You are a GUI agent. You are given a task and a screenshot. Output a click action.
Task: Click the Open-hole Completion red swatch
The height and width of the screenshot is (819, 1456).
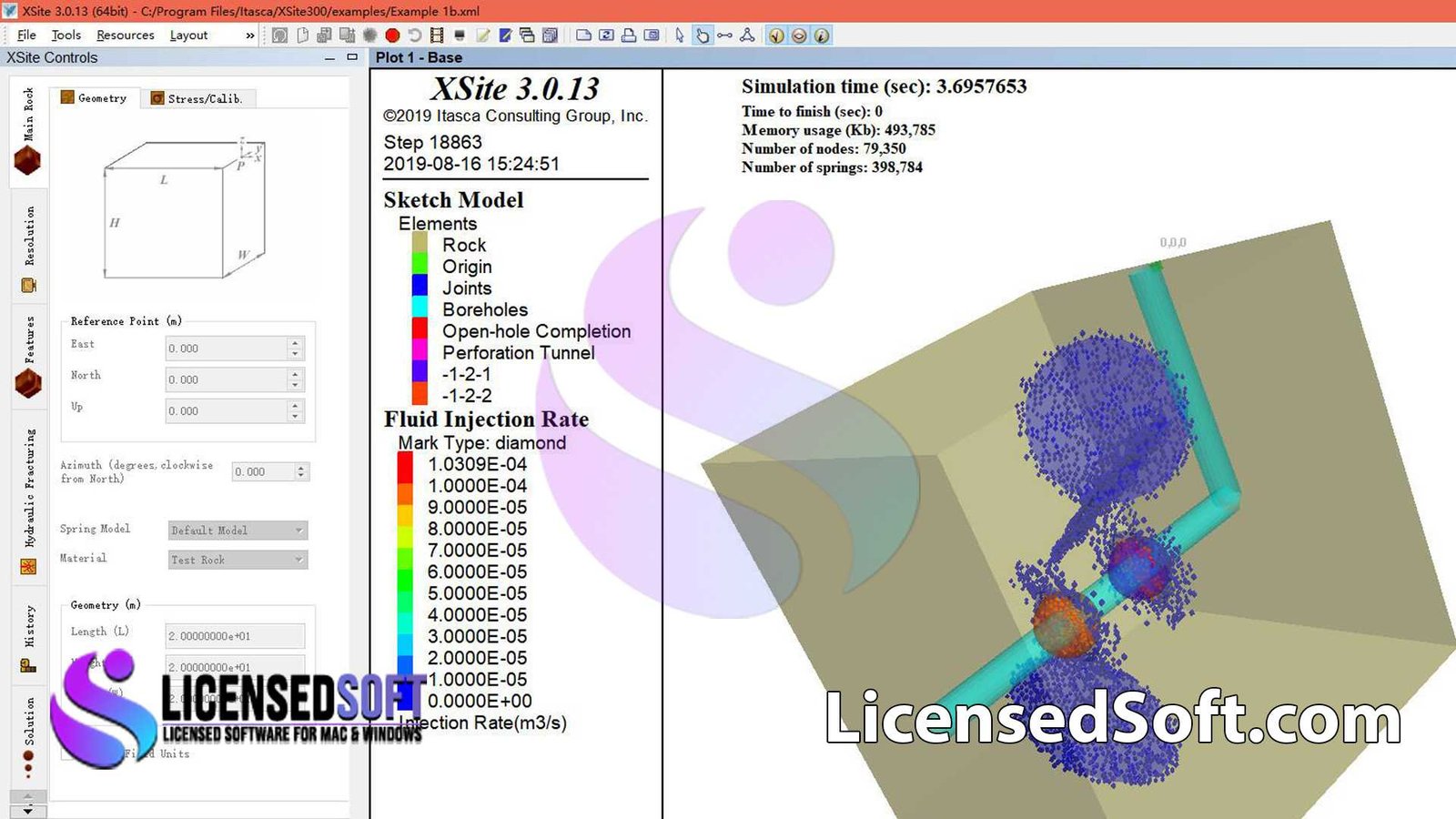click(x=420, y=328)
